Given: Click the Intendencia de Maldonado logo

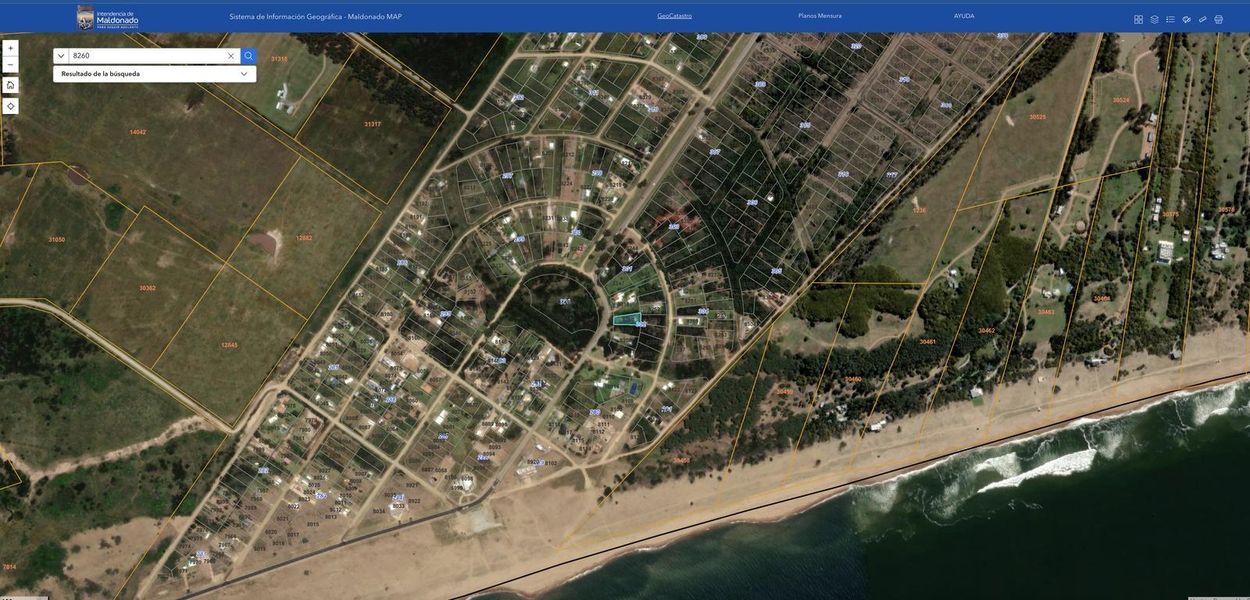Looking at the screenshot, I should (107, 17).
